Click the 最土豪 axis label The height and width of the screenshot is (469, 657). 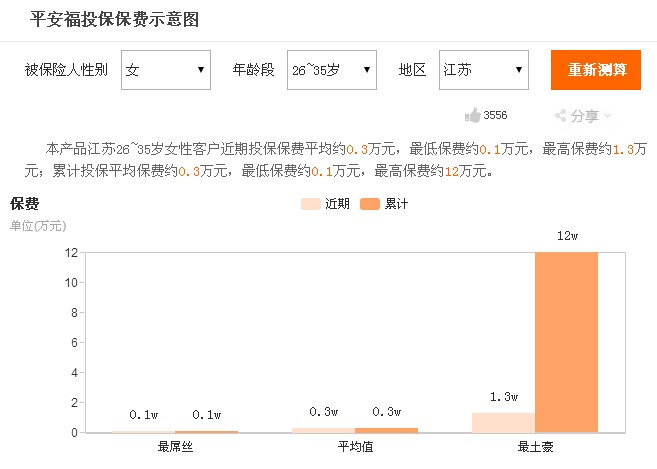tap(535, 447)
